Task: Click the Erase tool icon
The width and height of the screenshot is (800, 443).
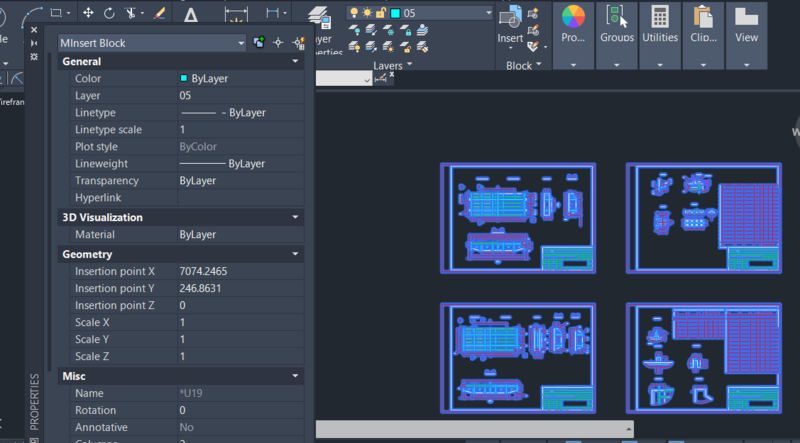Action: point(158,13)
